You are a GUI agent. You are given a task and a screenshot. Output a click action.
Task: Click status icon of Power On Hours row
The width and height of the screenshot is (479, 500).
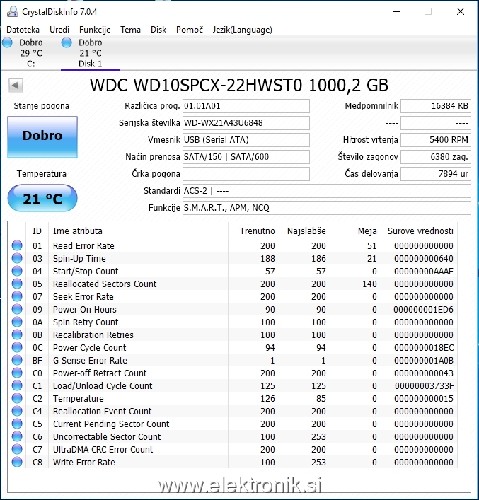coord(17,309)
